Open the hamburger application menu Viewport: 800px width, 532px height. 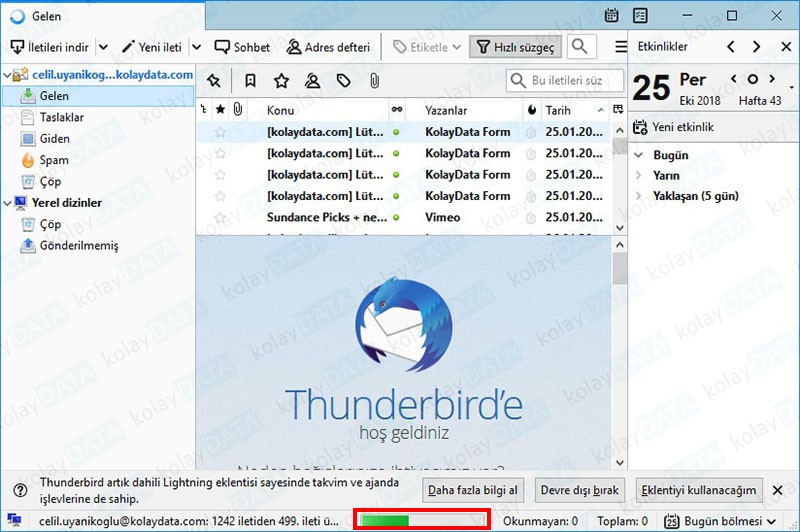[x=621, y=47]
